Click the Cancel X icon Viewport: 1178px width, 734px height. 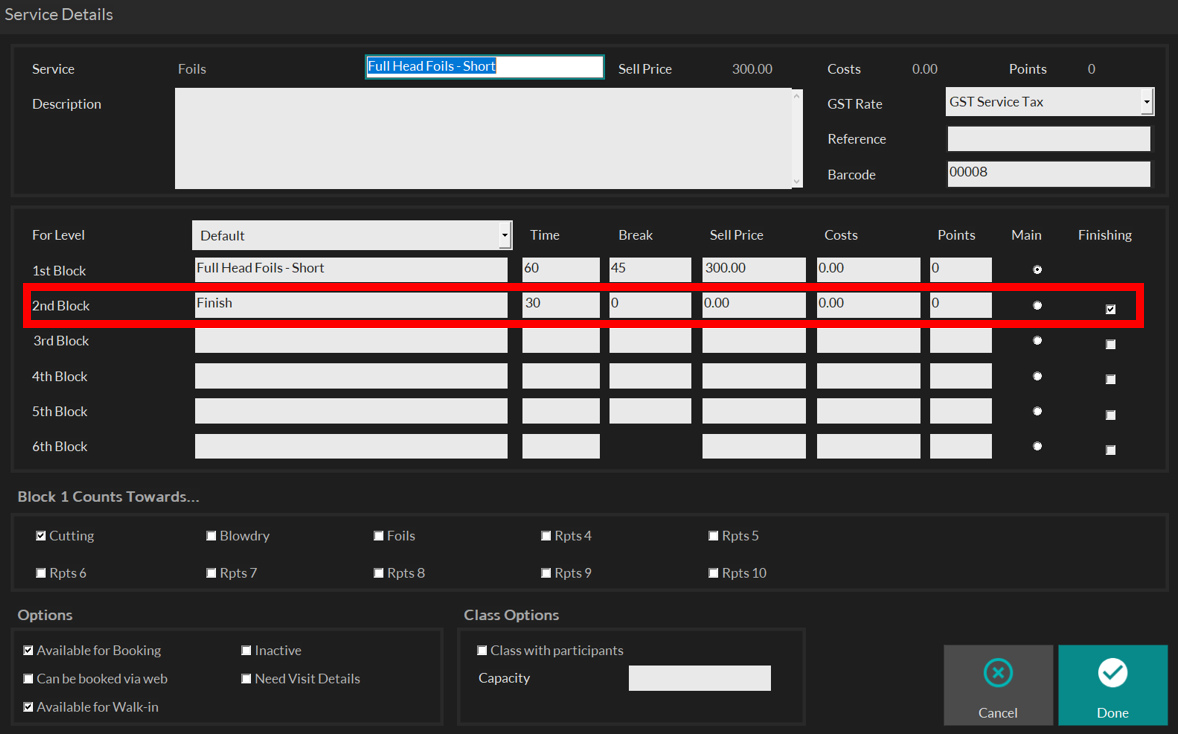point(998,672)
